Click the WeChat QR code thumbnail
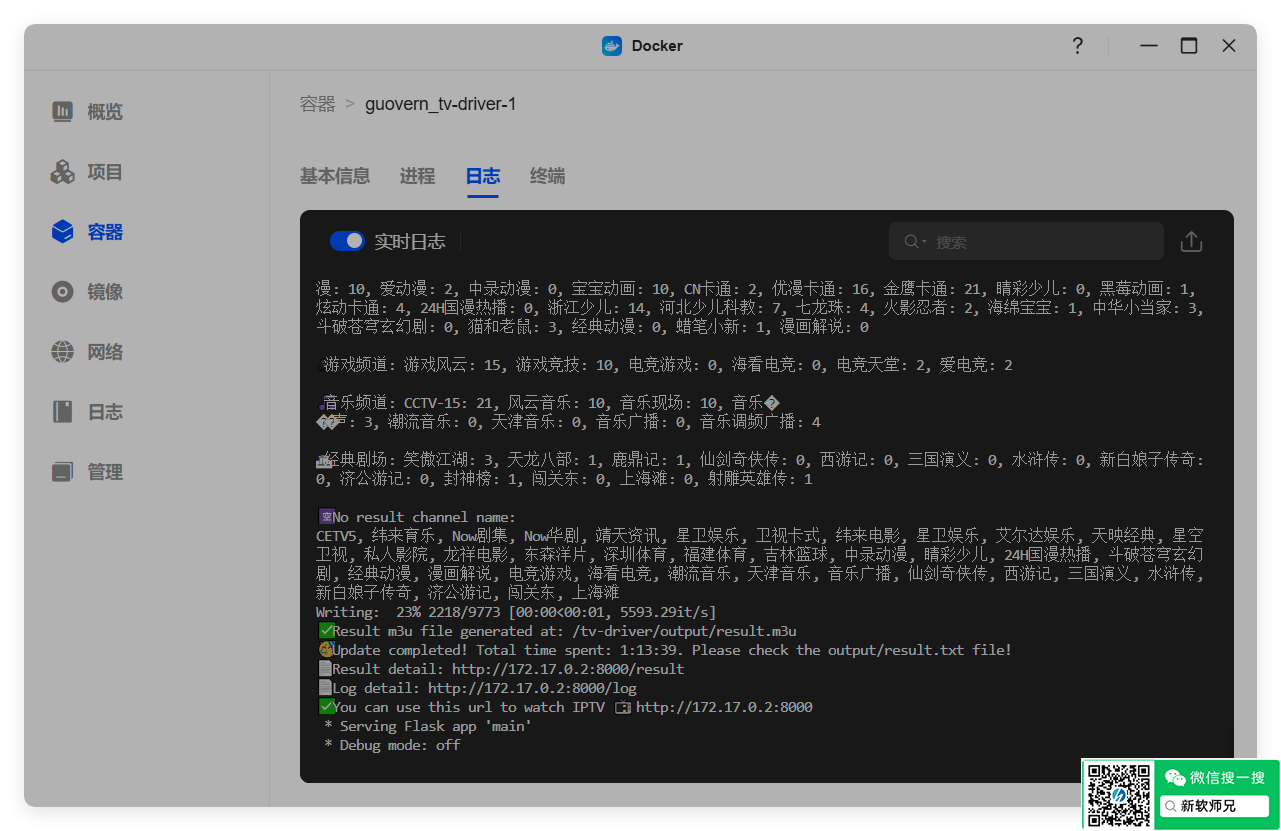Viewport: 1281px width, 831px height. pos(1118,795)
